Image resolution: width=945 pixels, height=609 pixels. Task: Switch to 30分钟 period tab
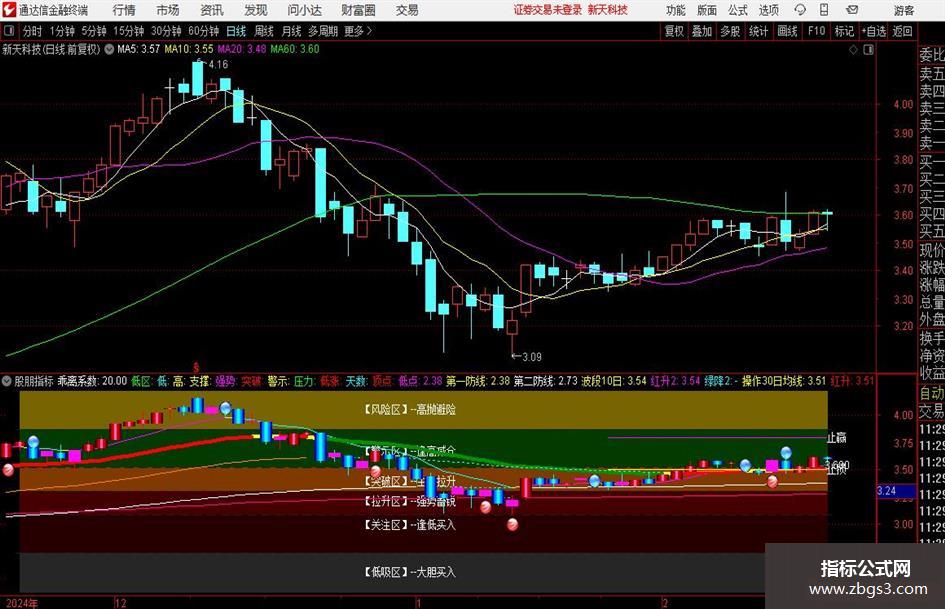166,31
